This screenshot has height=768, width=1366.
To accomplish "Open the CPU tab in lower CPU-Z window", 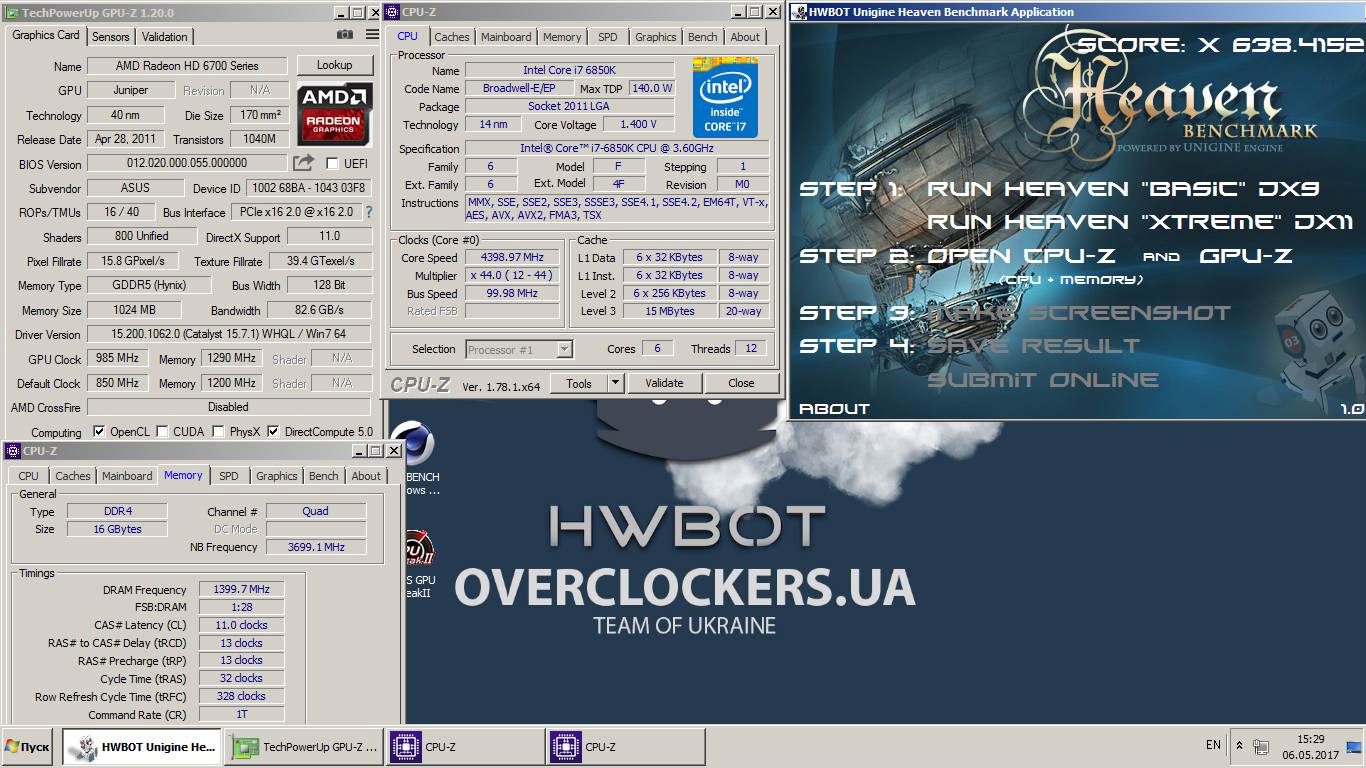I will (29, 476).
